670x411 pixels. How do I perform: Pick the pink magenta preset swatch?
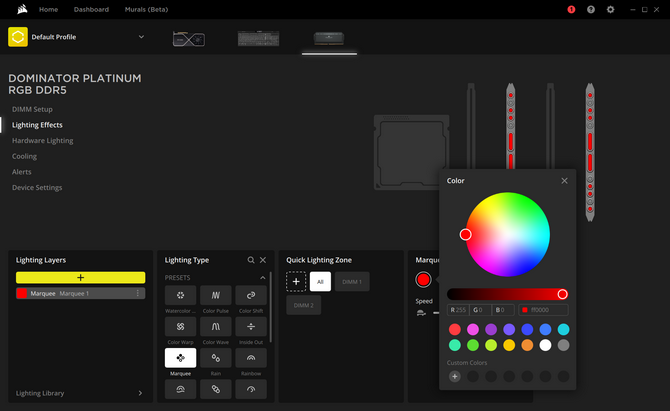tap(473, 329)
